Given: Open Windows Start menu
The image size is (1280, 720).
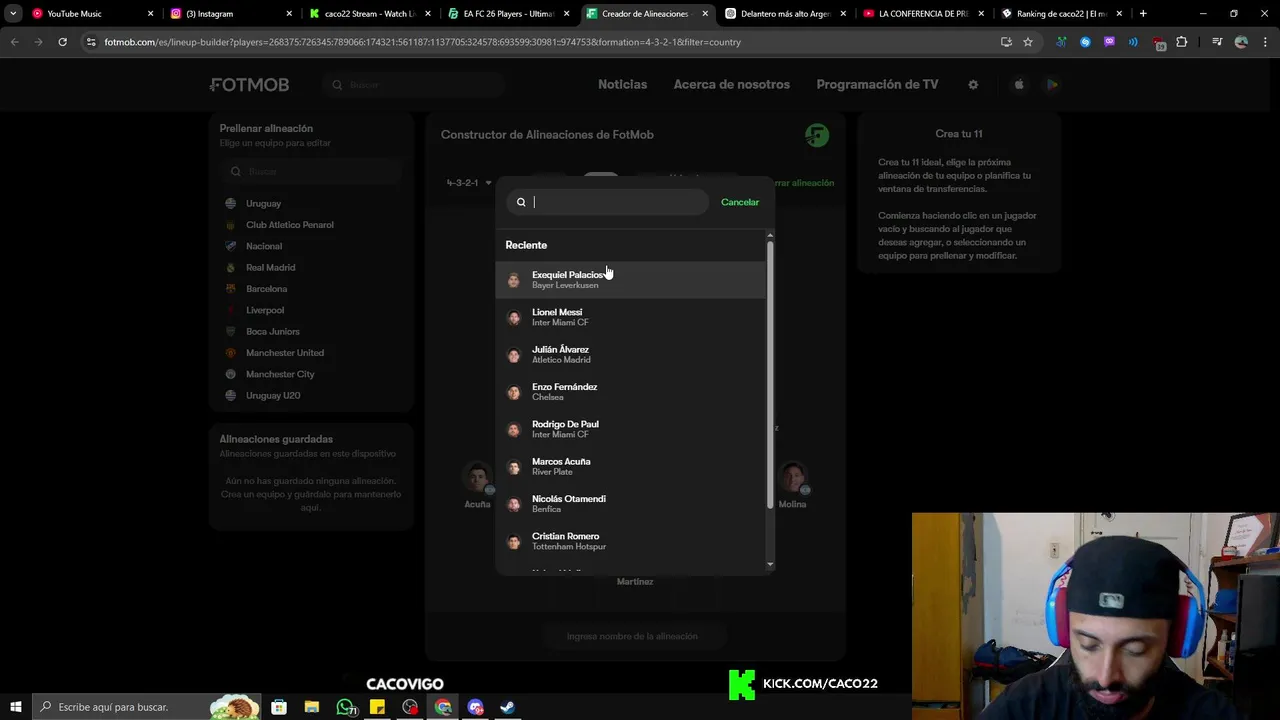Looking at the screenshot, I should 16,707.
